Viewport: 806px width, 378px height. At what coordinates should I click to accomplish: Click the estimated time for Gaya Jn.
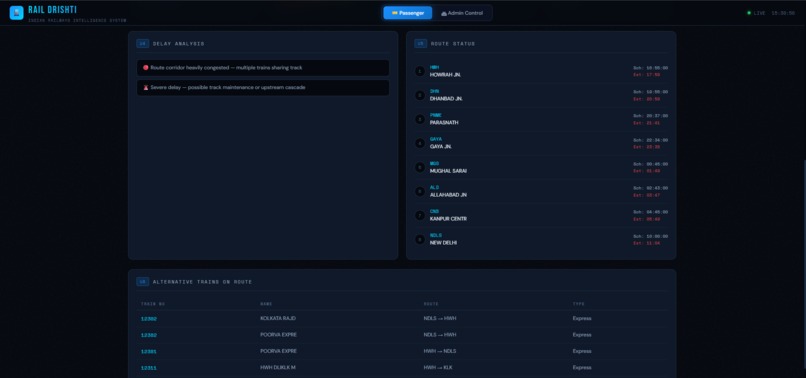[647, 147]
